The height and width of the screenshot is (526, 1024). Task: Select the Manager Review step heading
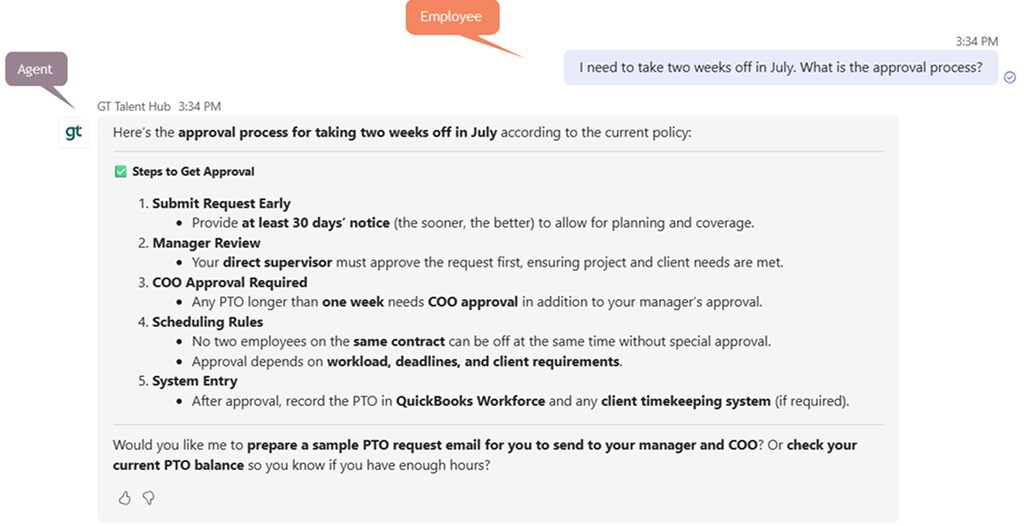pyautogui.click(x=206, y=243)
